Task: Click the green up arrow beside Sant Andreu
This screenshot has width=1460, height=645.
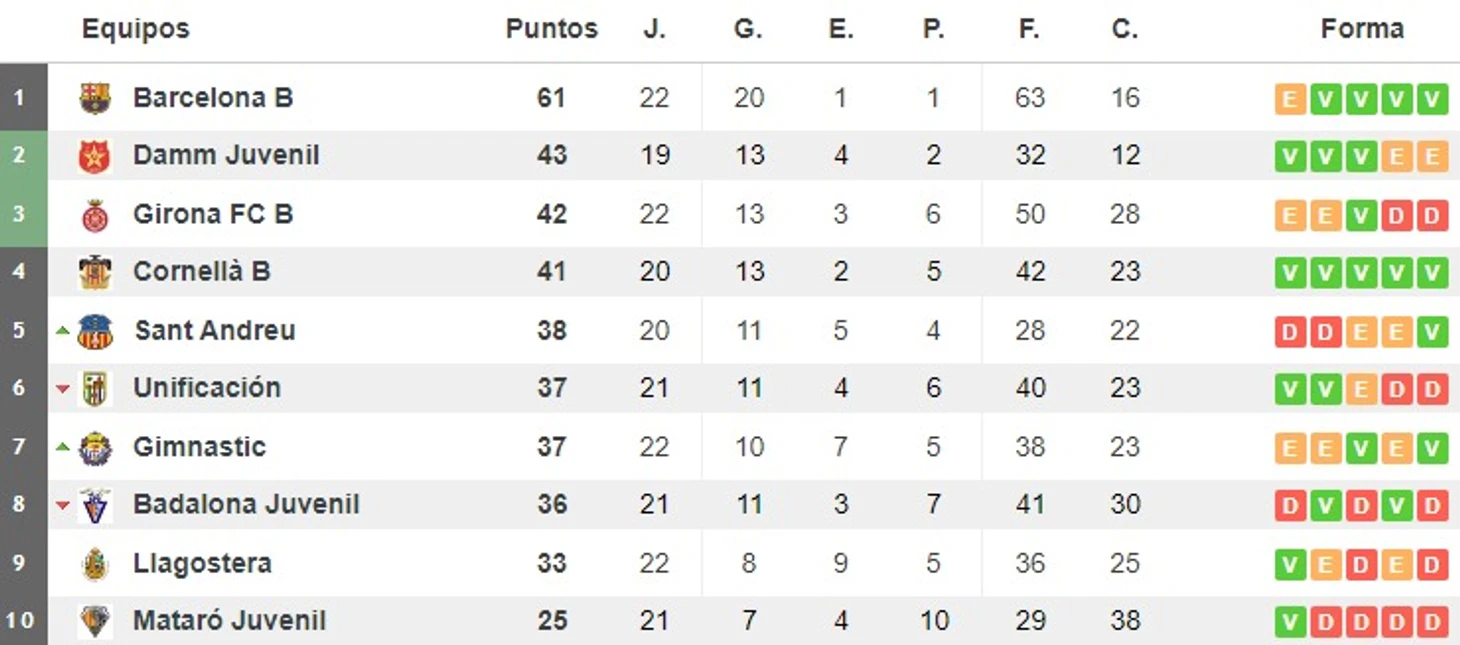Action: click(x=63, y=330)
